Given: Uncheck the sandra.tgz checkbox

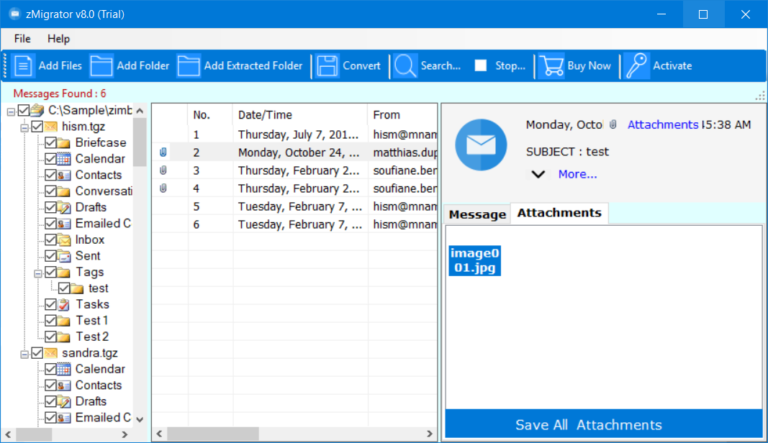Looking at the screenshot, I should tap(37, 353).
